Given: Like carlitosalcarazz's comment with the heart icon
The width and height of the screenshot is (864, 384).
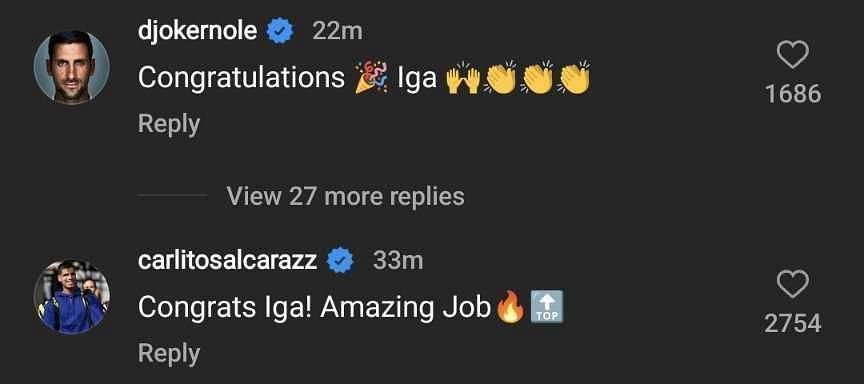Looking at the screenshot, I should [x=792, y=284].
